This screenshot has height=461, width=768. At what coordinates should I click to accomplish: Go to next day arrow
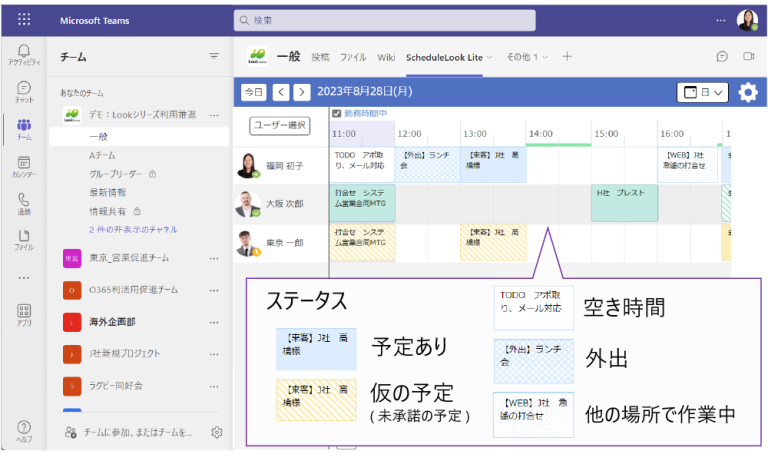[302, 92]
